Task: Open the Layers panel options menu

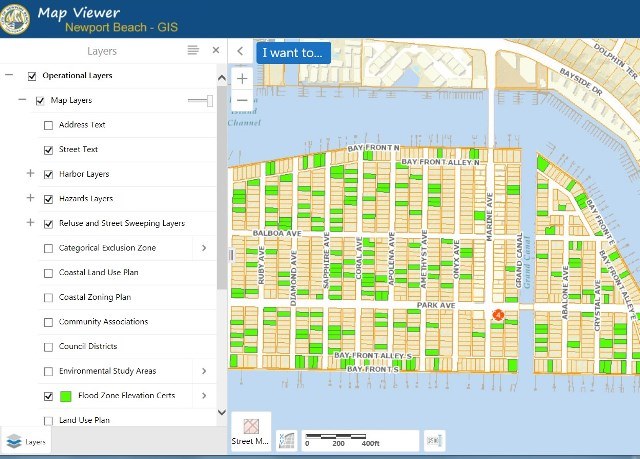Action: [x=193, y=50]
